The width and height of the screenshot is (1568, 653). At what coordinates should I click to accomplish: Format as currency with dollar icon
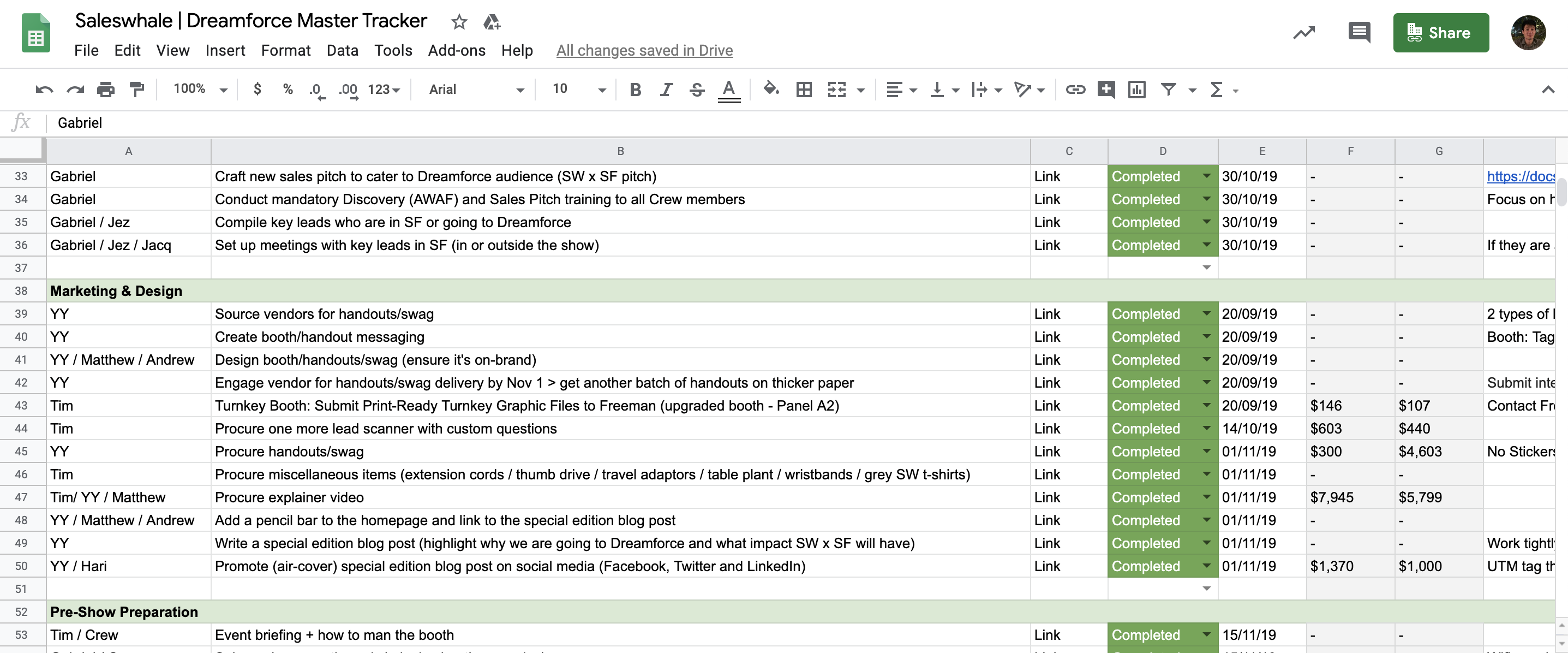pyautogui.click(x=258, y=89)
